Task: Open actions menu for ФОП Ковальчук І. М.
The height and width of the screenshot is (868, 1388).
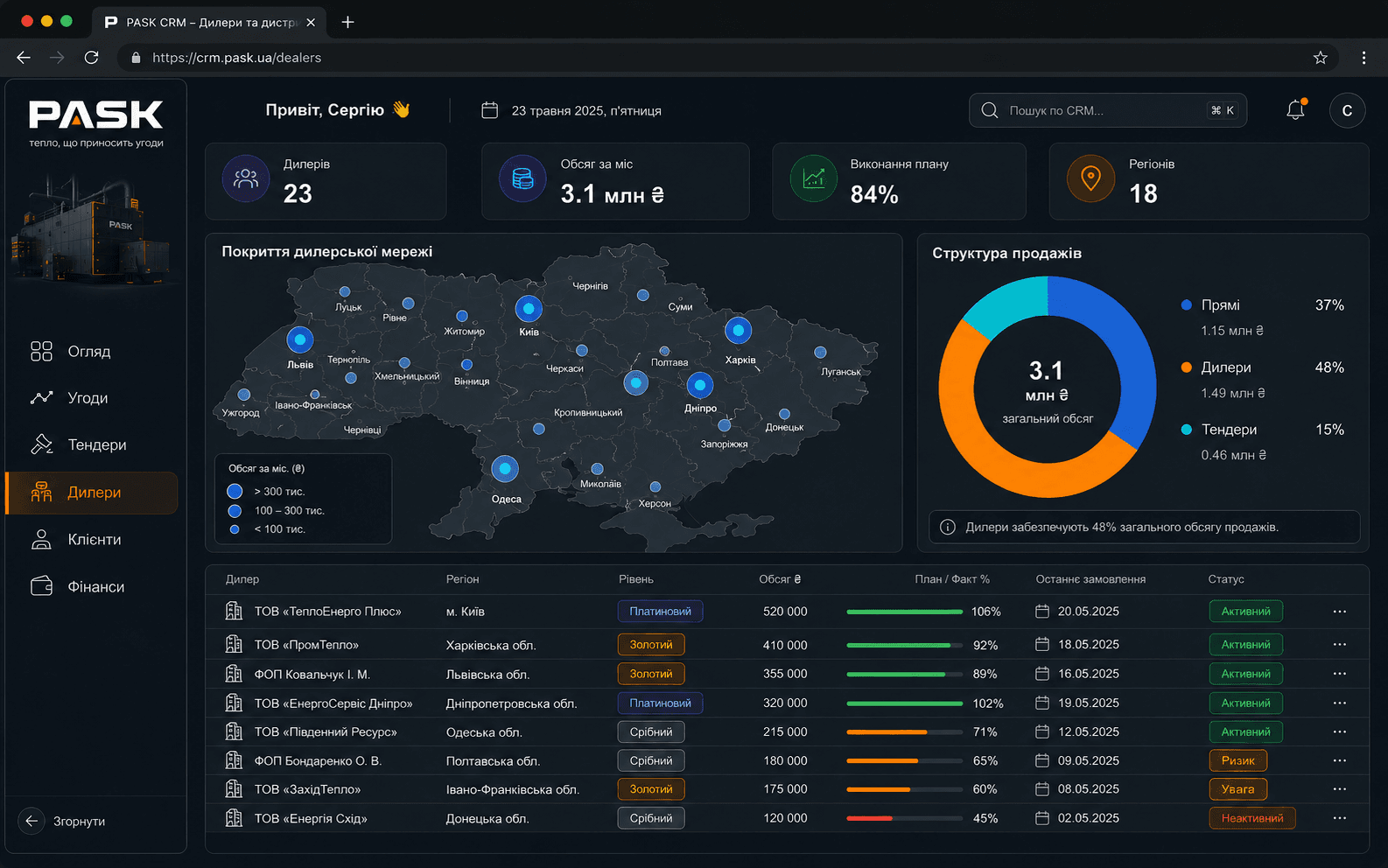Action: [1339, 674]
